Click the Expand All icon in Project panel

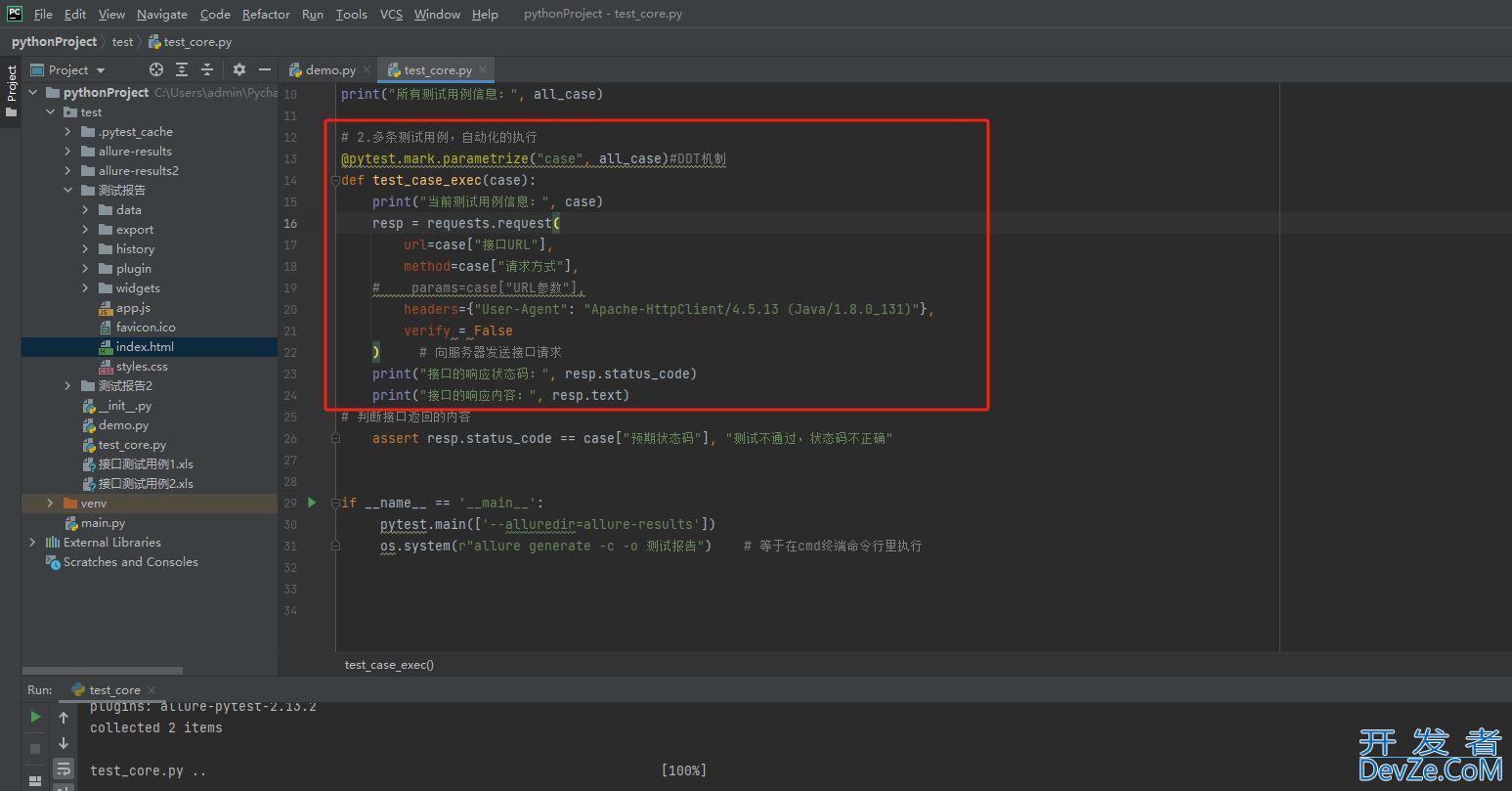coord(182,69)
